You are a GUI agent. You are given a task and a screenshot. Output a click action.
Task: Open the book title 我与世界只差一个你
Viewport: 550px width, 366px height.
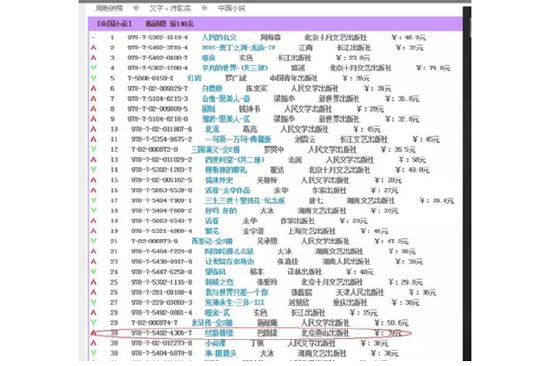pos(237,292)
